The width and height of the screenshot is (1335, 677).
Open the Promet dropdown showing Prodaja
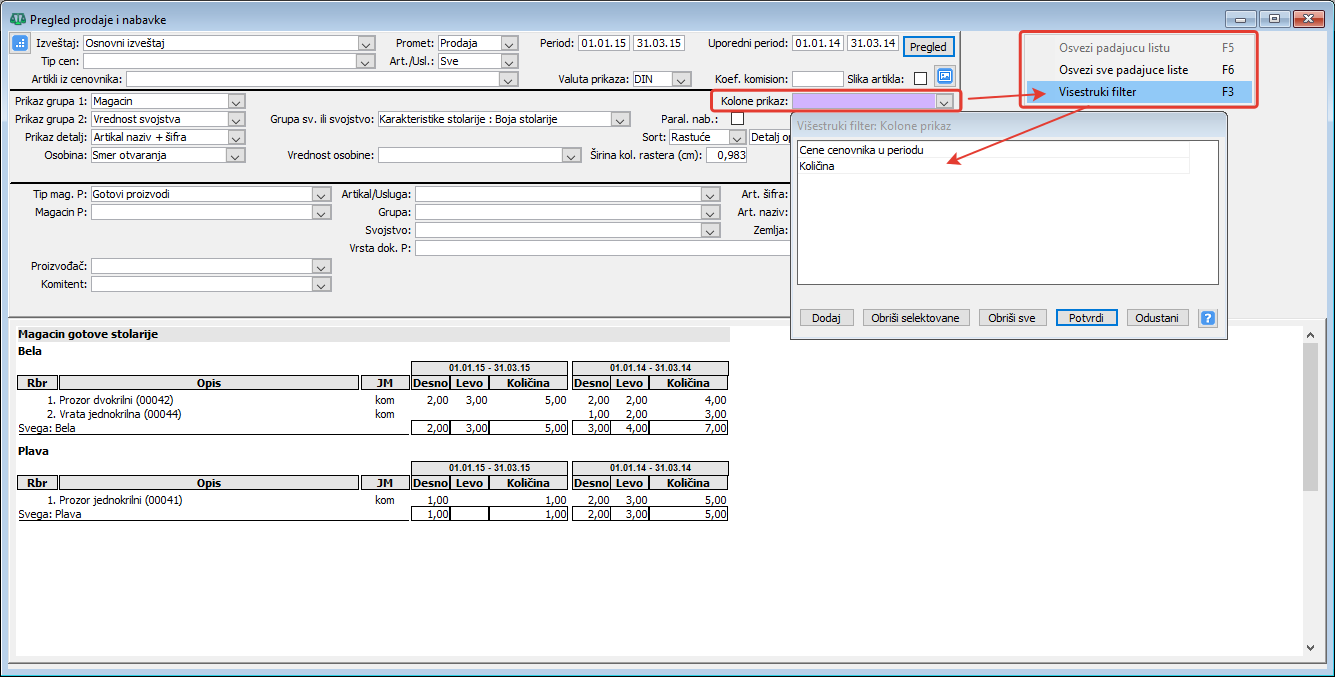point(510,44)
